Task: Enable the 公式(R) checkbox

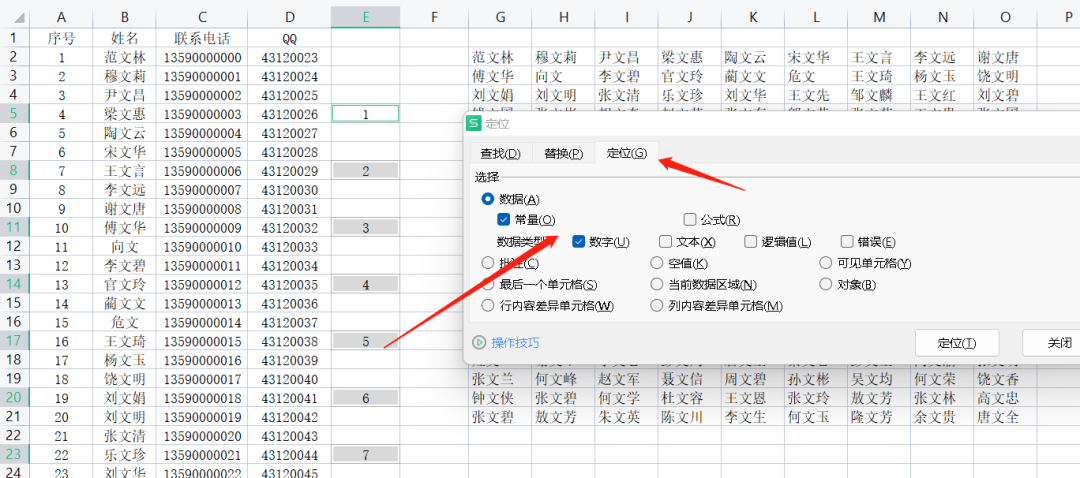Action: pos(690,220)
